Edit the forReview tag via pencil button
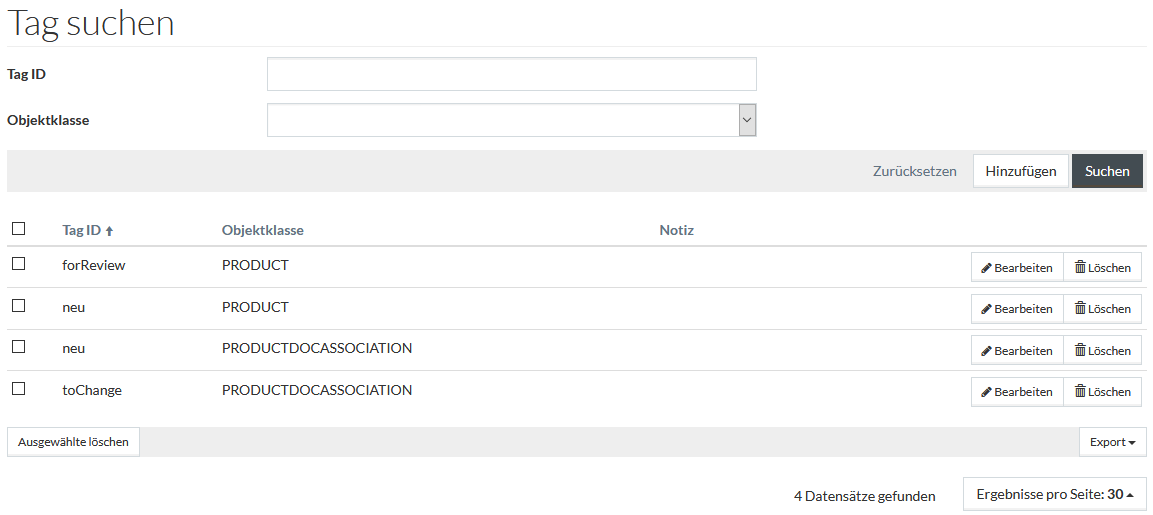 pos(1017,268)
